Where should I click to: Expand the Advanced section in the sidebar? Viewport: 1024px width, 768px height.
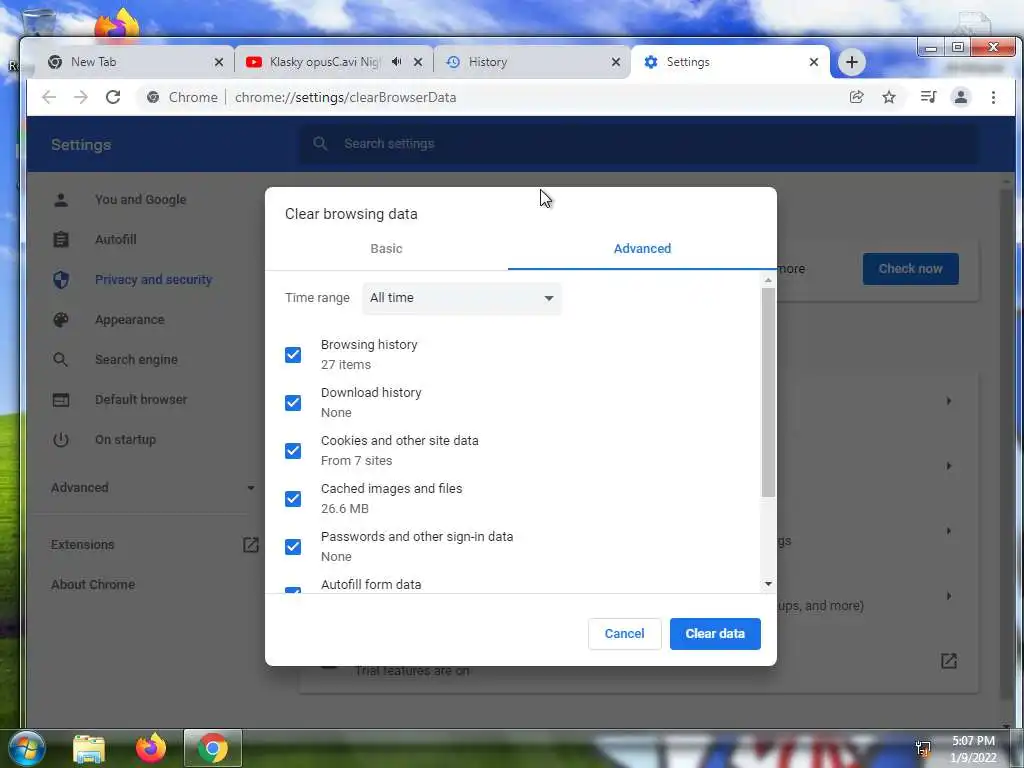[152, 487]
